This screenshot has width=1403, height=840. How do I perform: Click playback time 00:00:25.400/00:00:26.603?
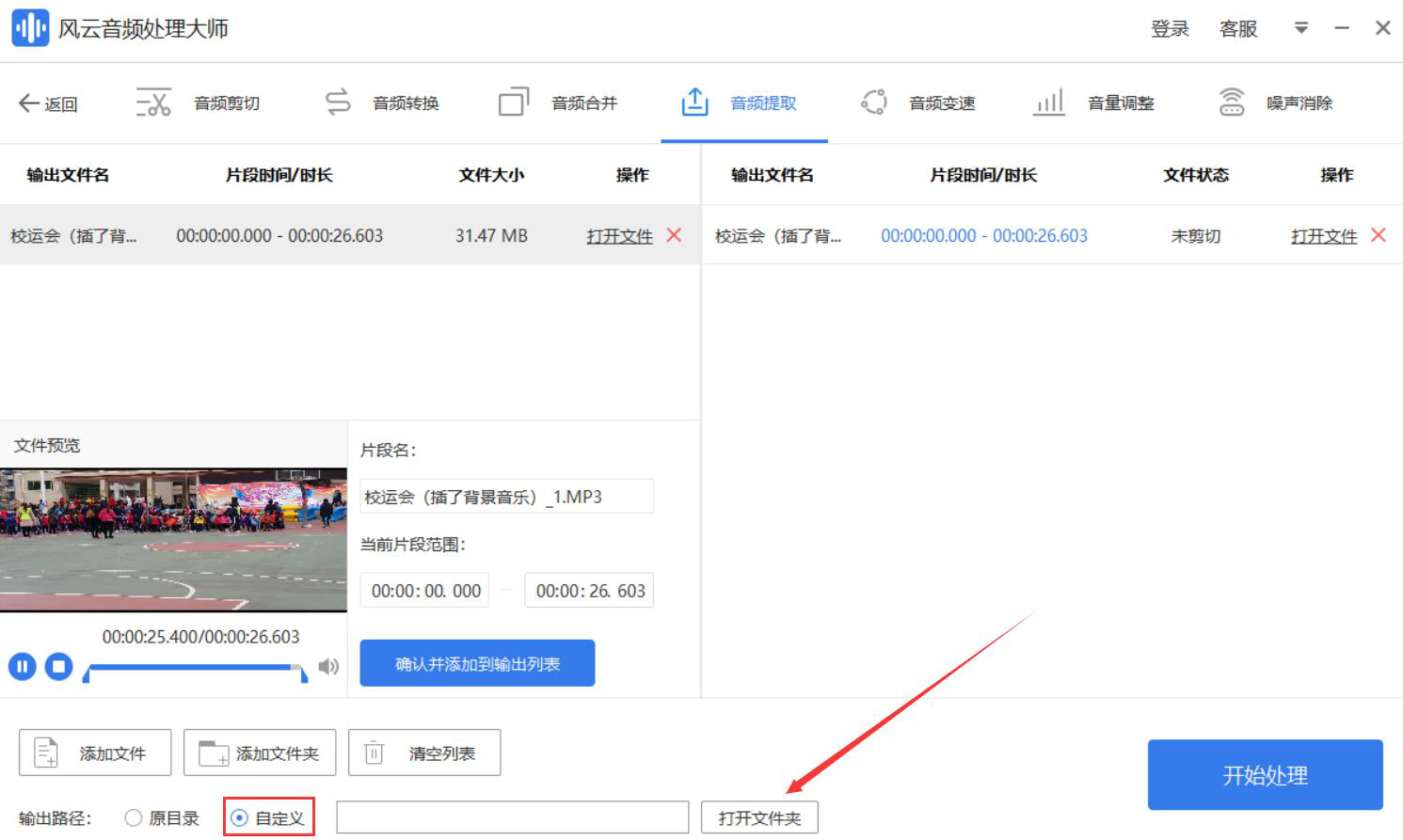coord(200,637)
